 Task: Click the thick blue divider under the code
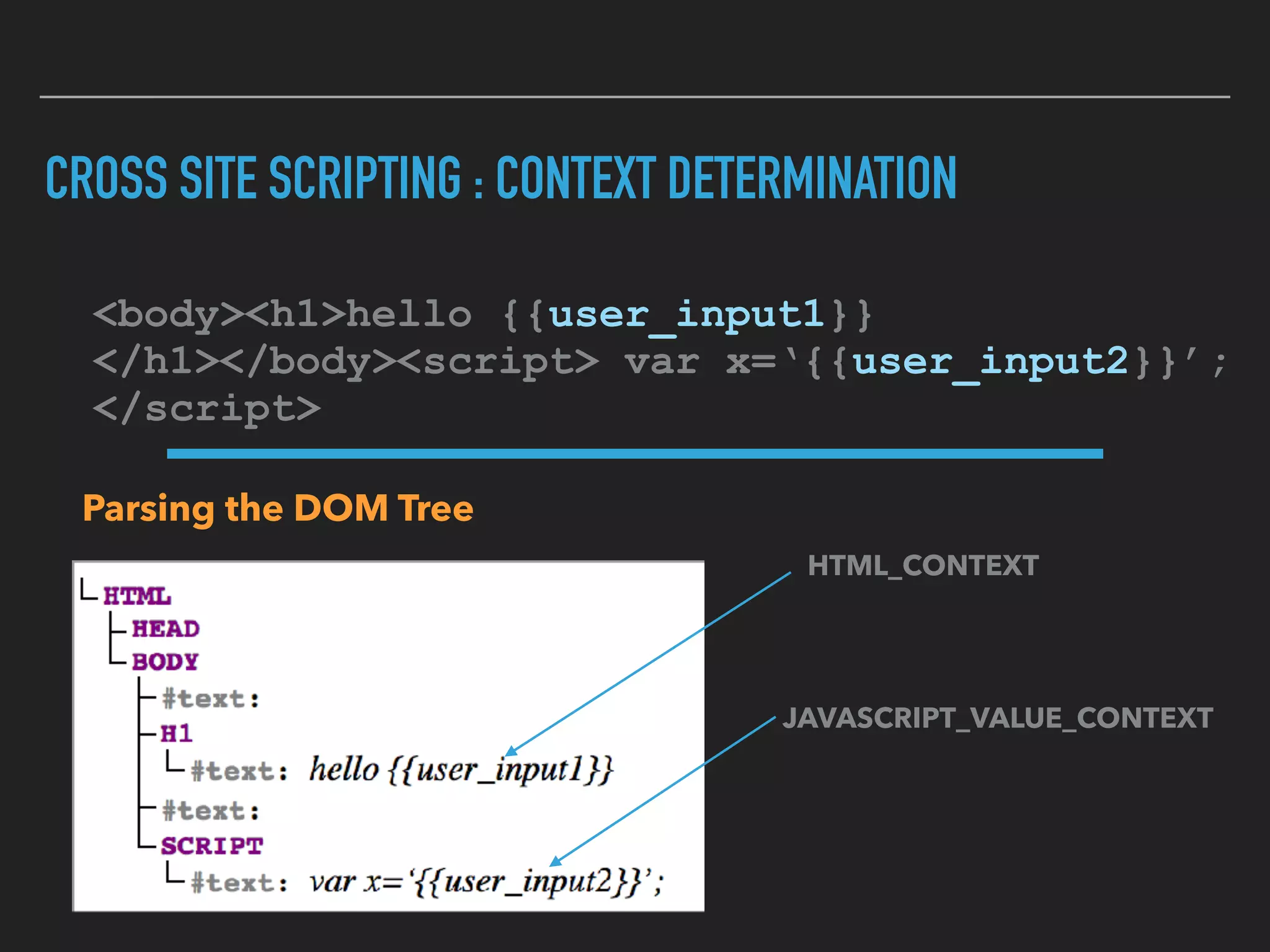click(634, 454)
